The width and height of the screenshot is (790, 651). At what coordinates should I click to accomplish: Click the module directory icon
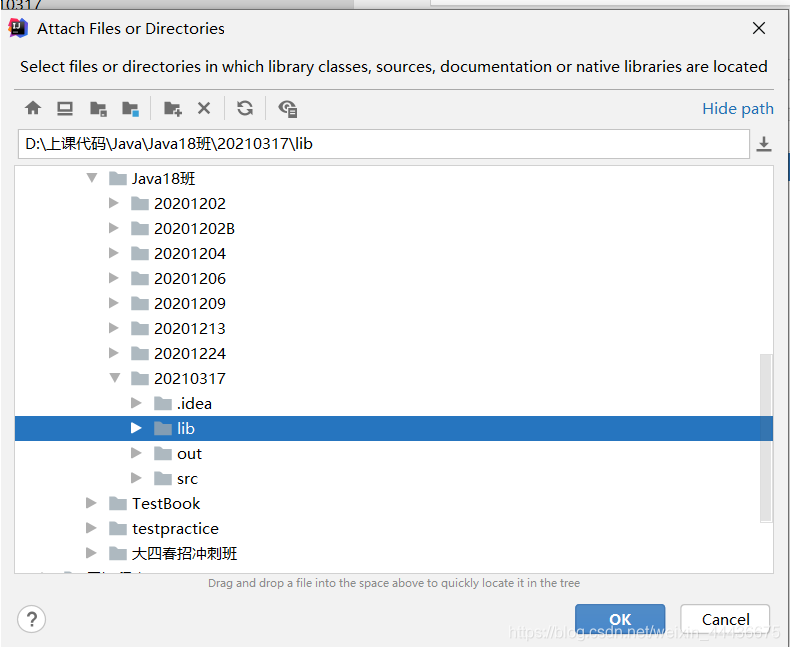pyautogui.click(x=130, y=108)
